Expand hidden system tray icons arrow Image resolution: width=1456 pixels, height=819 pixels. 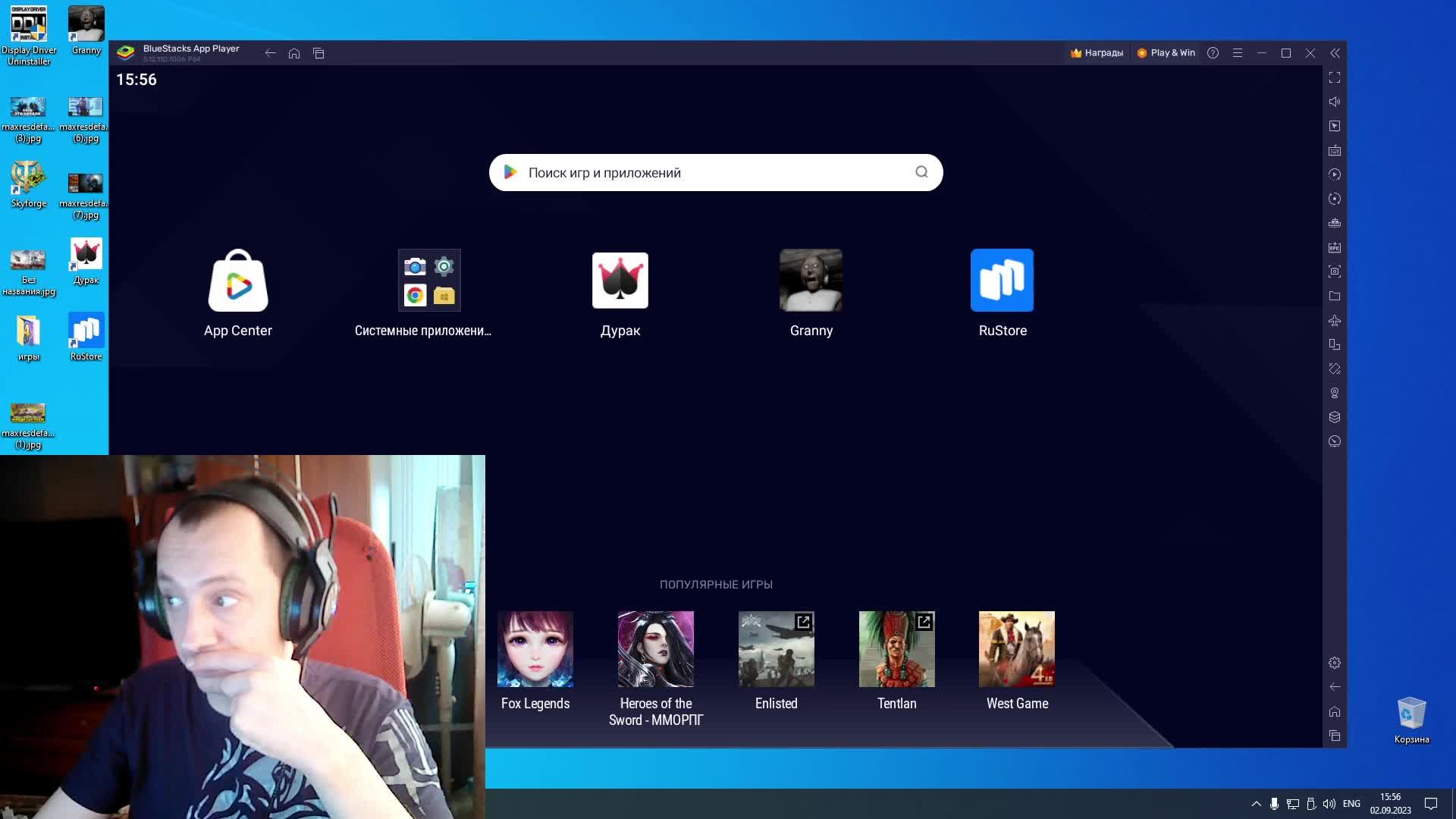pos(1256,804)
